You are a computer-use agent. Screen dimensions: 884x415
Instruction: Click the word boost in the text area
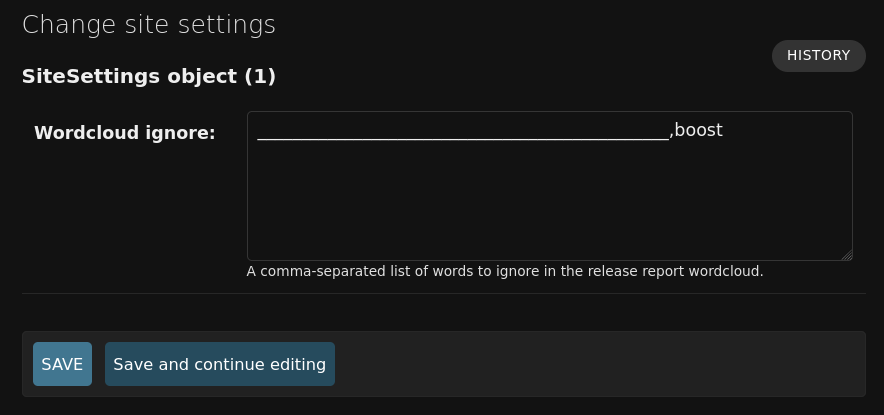(698, 131)
